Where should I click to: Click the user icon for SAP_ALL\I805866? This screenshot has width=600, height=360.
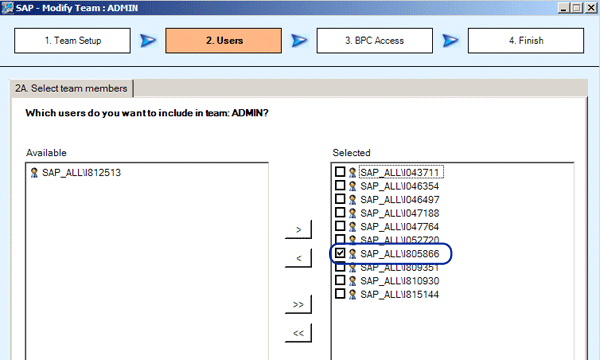point(352,254)
